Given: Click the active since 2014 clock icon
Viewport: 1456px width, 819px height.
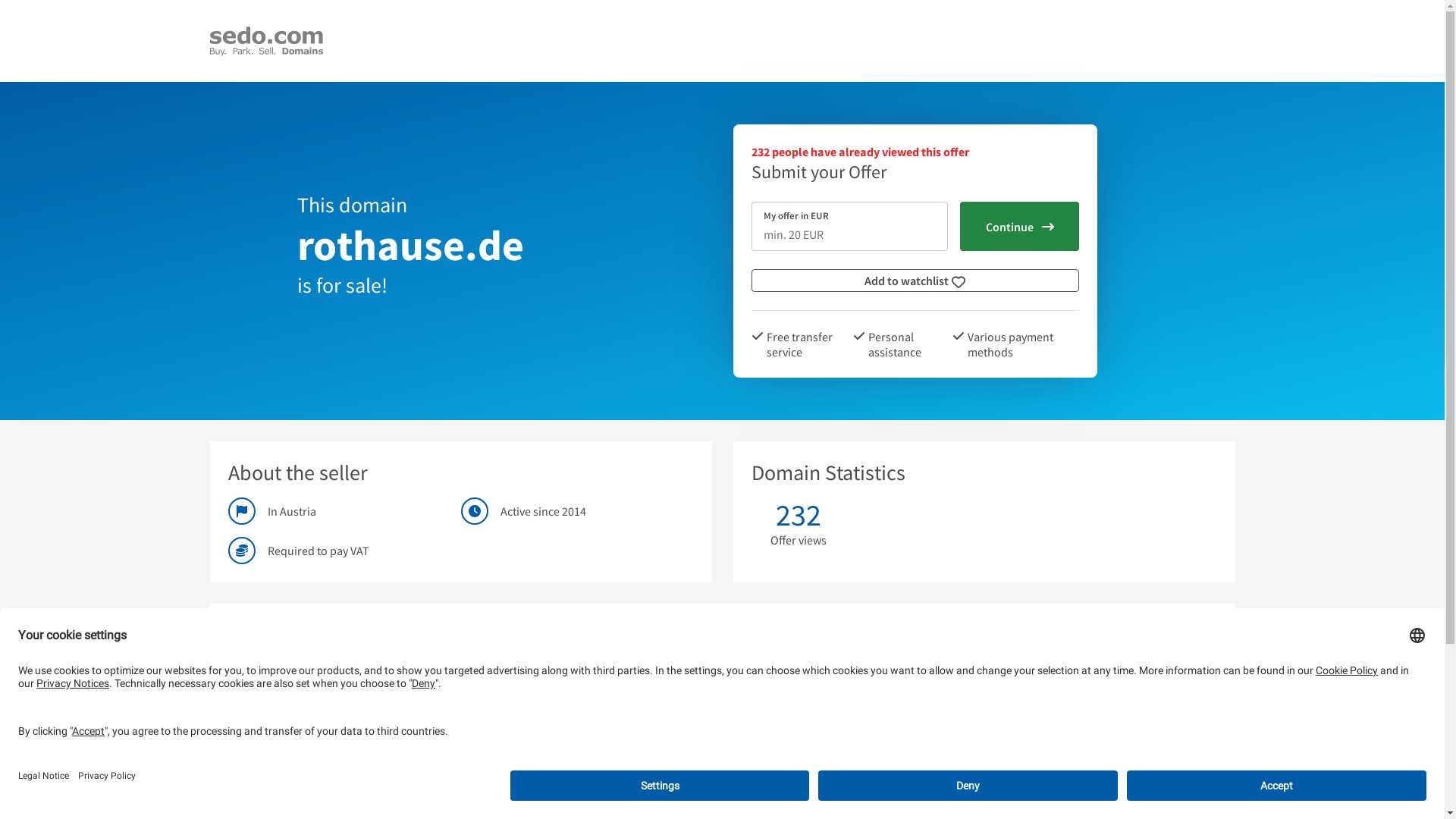Looking at the screenshot, I should [x=475, y=511].
